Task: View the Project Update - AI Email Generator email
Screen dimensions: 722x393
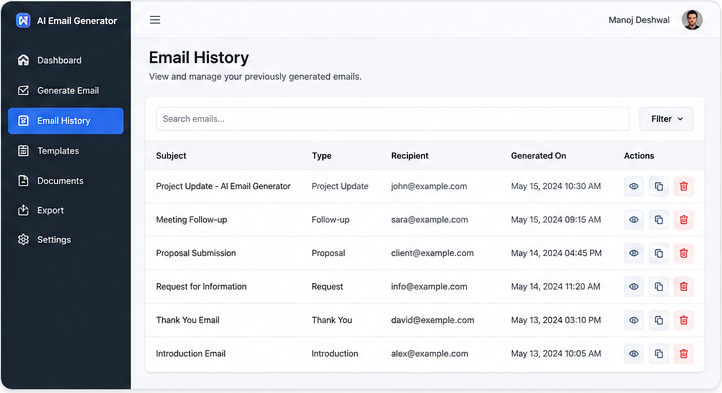Action: [x=634, y=186]
